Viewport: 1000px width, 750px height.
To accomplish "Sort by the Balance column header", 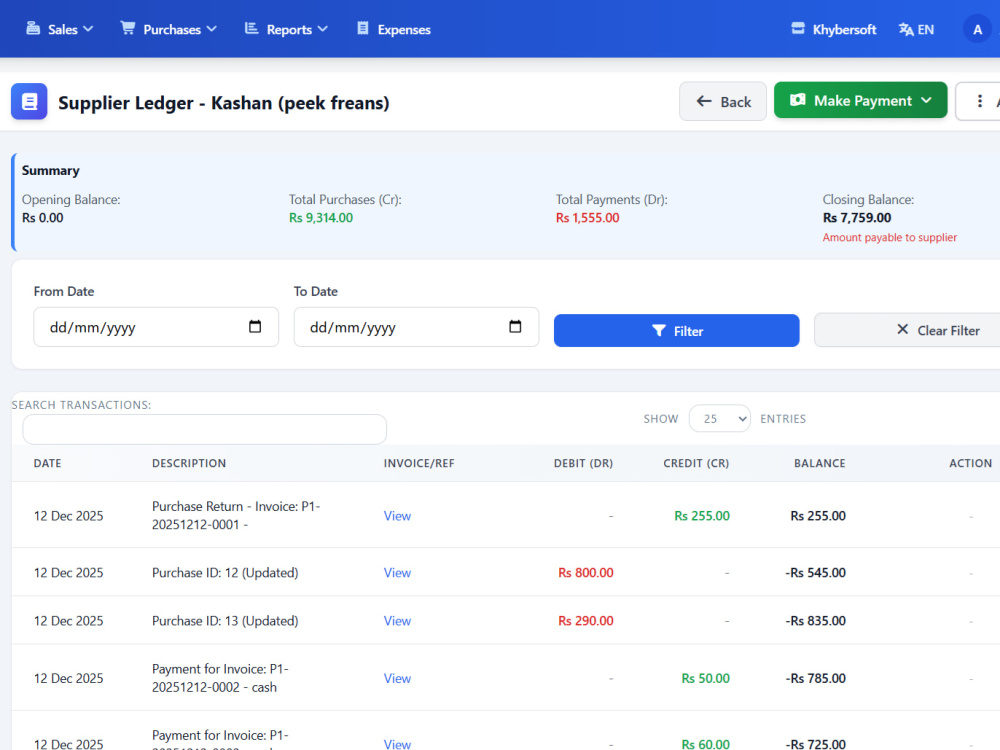I will 820,463.
